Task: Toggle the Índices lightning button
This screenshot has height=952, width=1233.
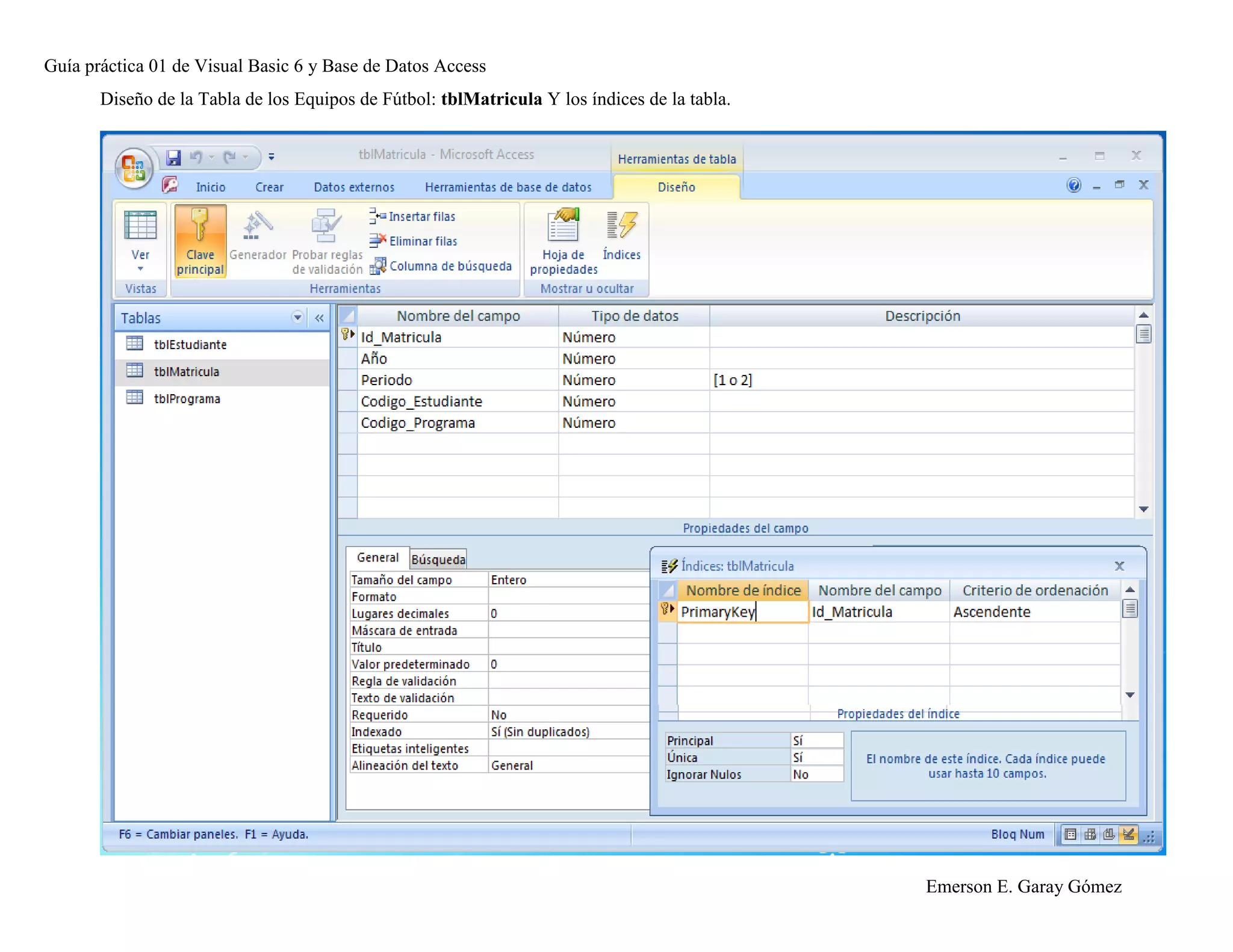Action: coord(621,236)
